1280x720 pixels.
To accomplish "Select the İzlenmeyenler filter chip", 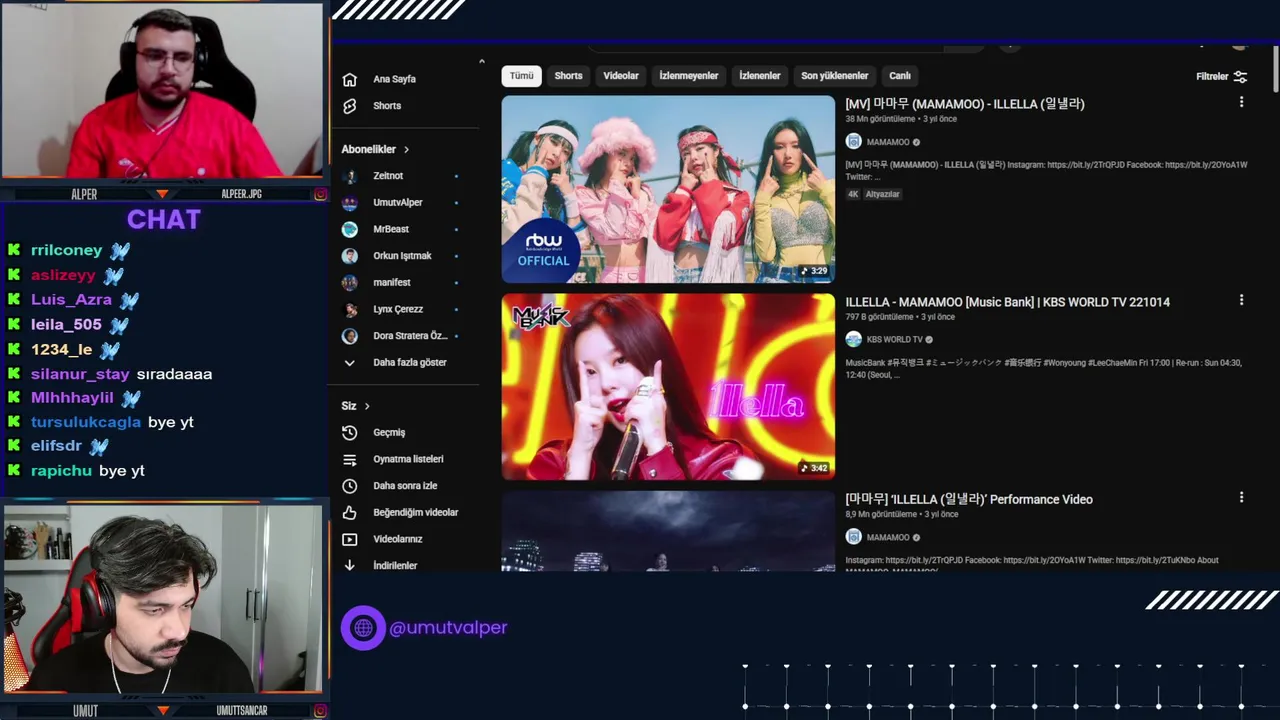I will click(x=689, y=76).
